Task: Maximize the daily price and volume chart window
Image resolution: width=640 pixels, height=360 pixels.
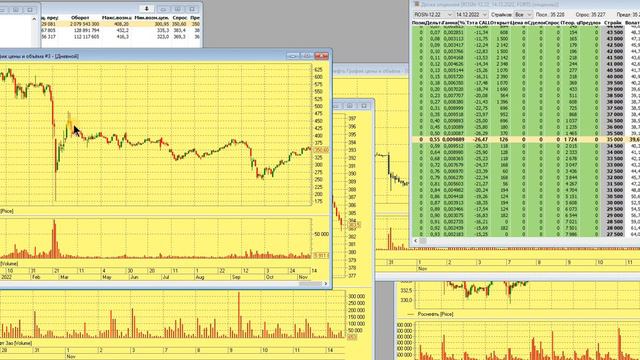Action: tap(307, 56)
